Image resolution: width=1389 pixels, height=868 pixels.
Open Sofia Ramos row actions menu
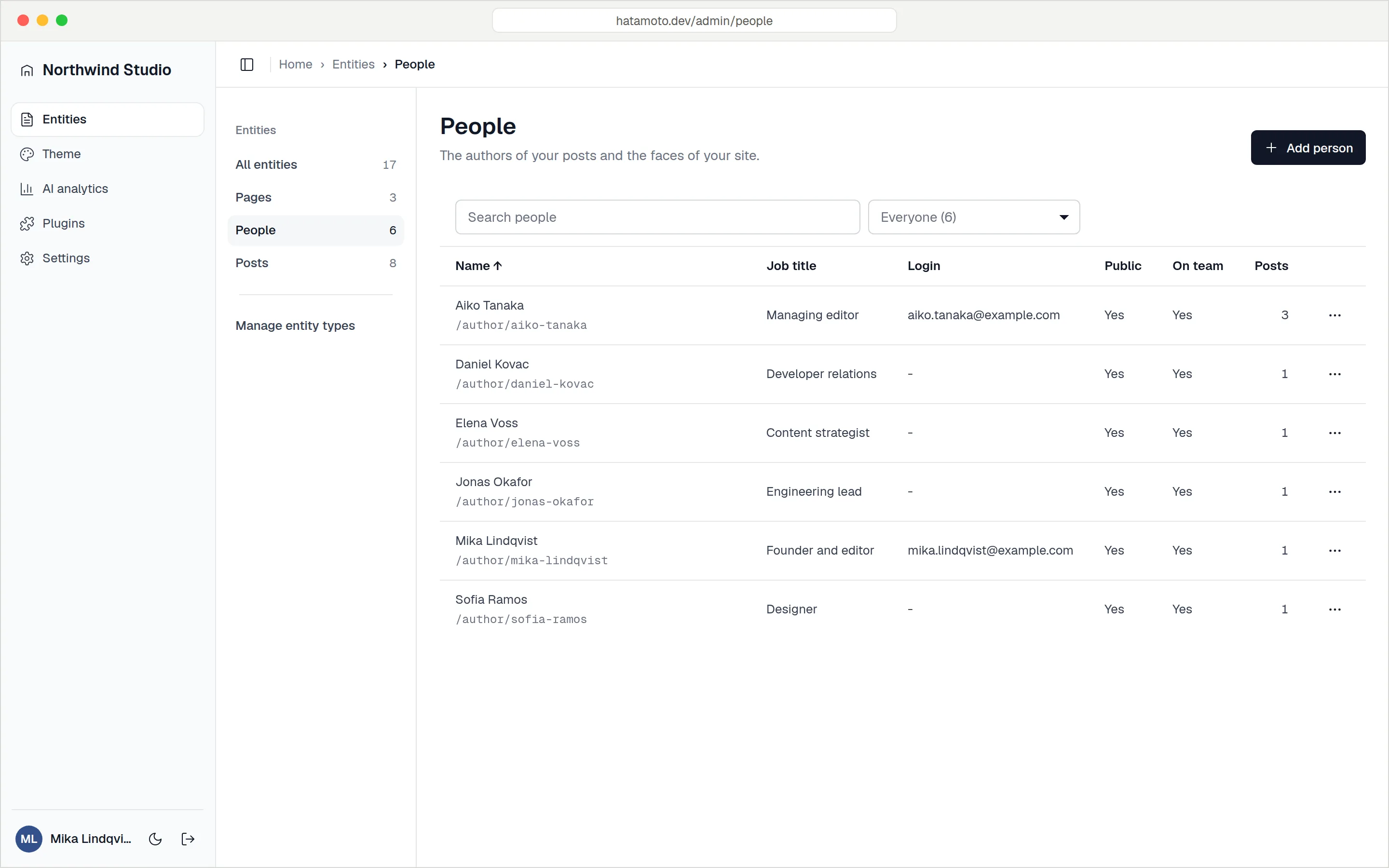click(1335, 609)
